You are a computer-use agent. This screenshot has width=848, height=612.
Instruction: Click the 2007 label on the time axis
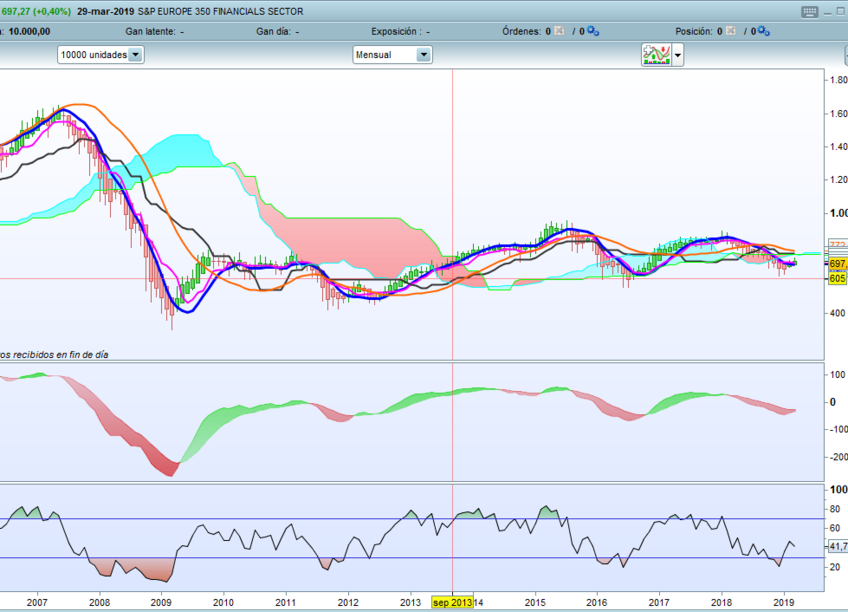click(37, 602)
